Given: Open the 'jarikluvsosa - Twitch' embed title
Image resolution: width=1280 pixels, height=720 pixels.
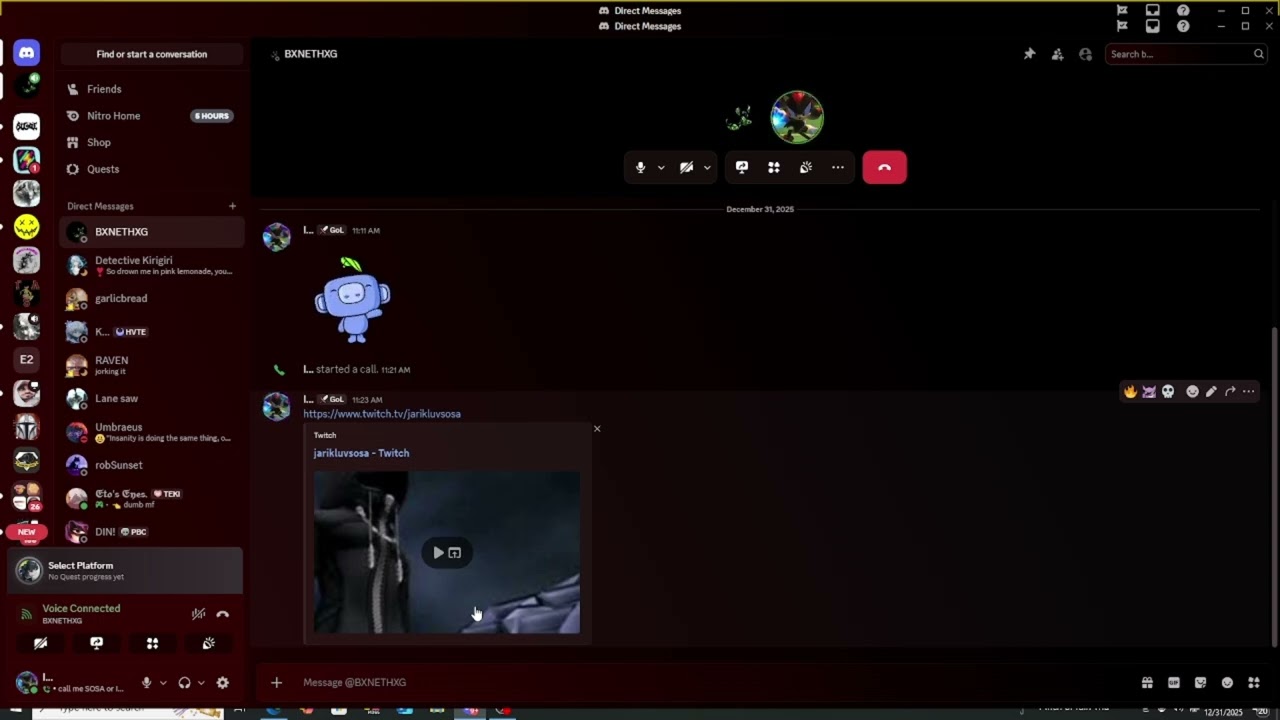Looking at the screenshot, I should click(361, 453).
